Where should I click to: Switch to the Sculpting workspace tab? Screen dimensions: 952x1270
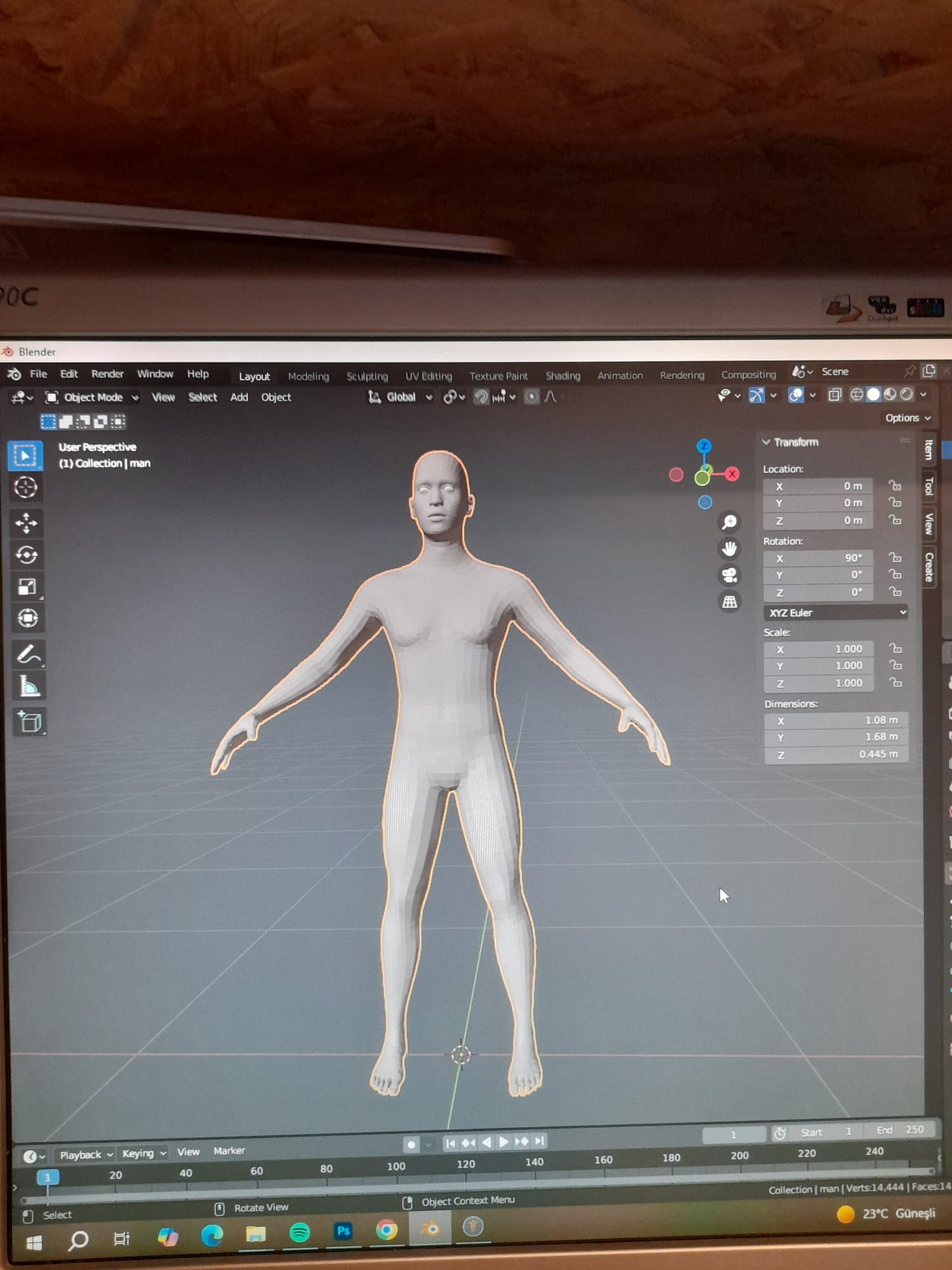coord(367,376)
